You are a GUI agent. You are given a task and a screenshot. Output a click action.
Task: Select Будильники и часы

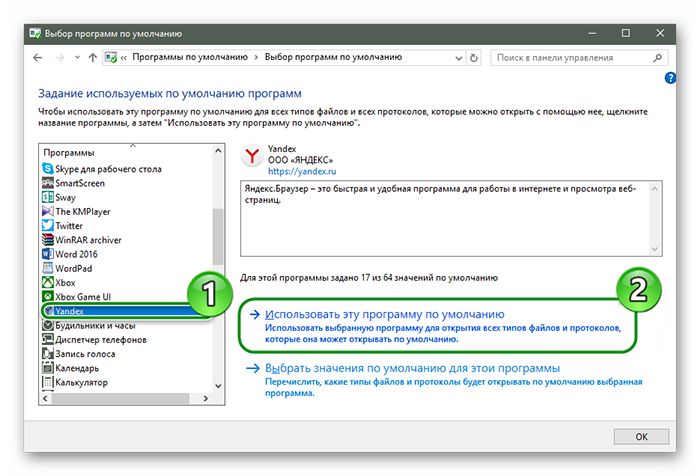(x=95, y=326)
